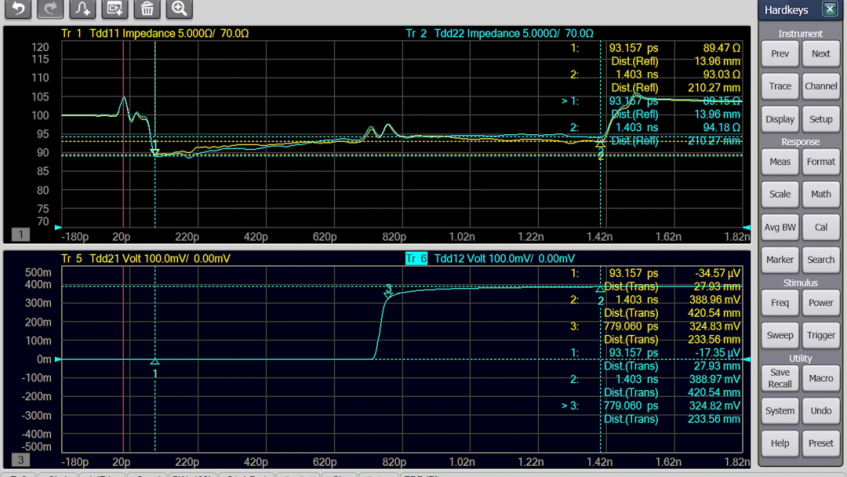Click the window 1 number badge
The height and width of the screenshot is (477, 847).
coord(20,234)
